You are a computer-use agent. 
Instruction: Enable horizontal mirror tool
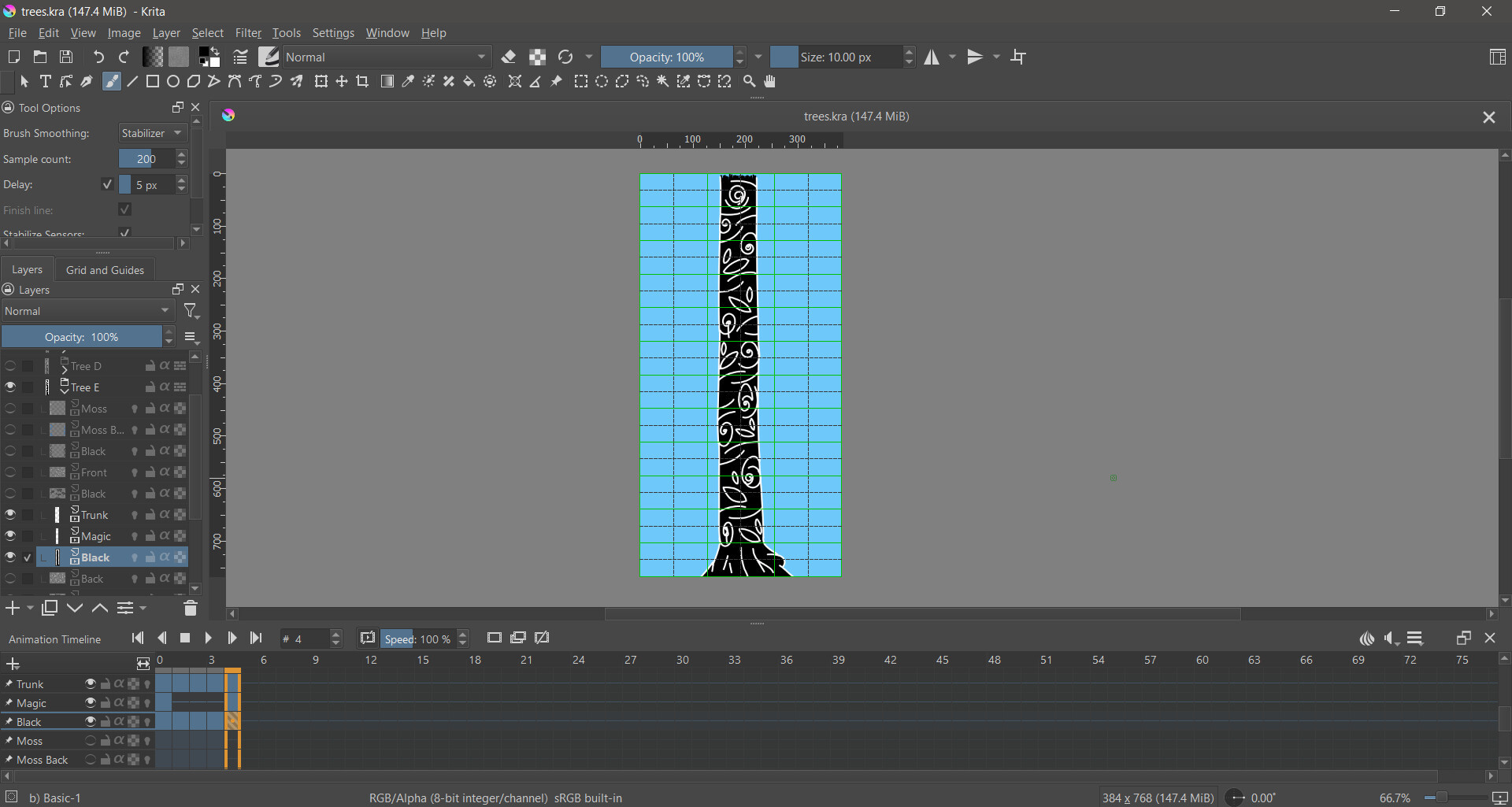pos(932,57)
